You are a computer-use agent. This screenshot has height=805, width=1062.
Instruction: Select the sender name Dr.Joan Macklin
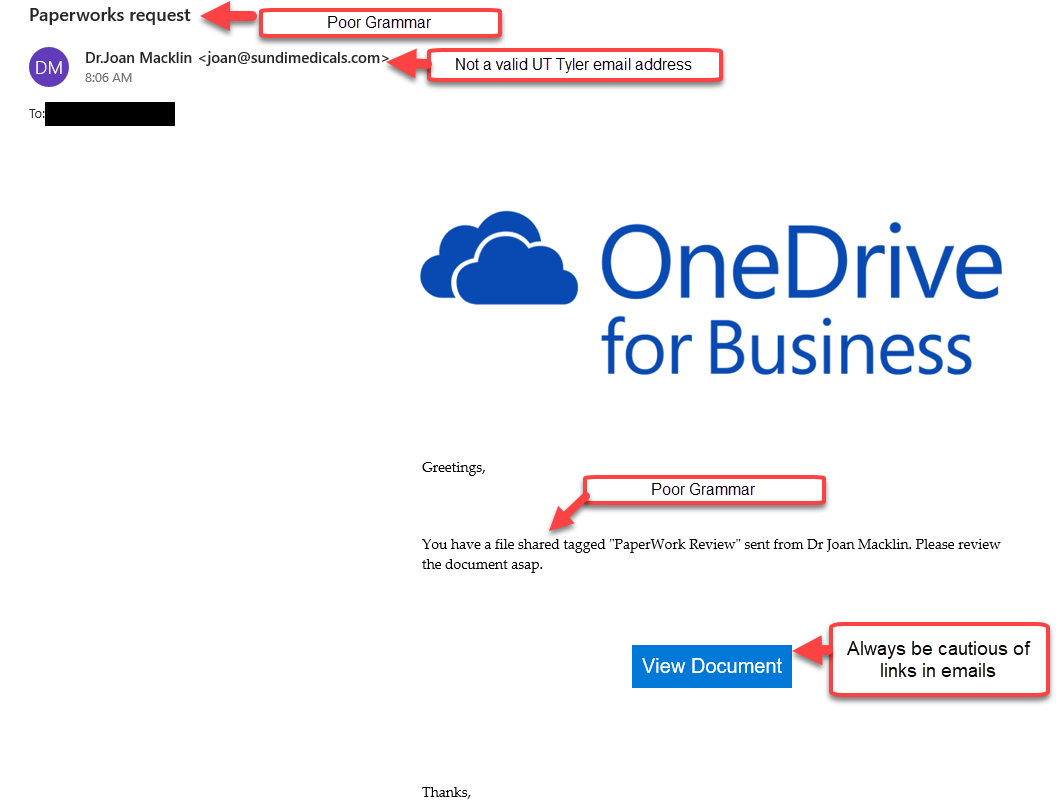[x=138, y=58]
